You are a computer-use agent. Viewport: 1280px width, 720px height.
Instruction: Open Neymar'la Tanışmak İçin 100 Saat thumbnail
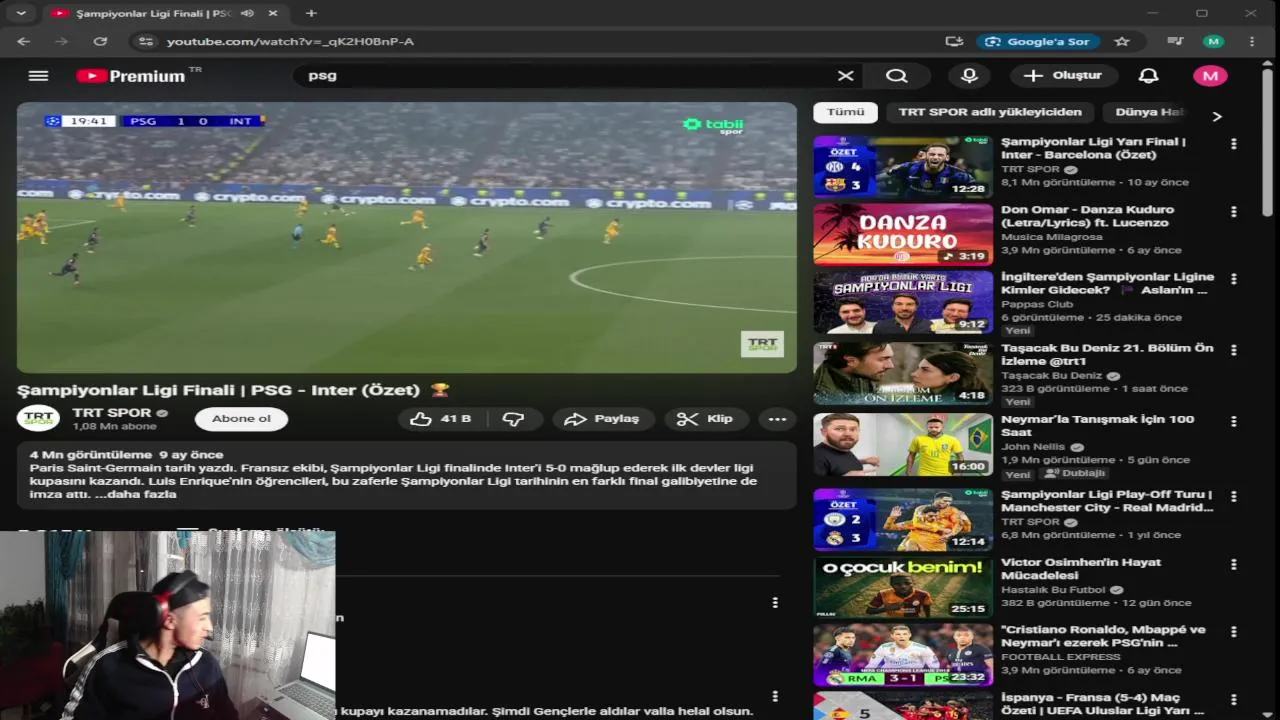click(x=903, y=444)
